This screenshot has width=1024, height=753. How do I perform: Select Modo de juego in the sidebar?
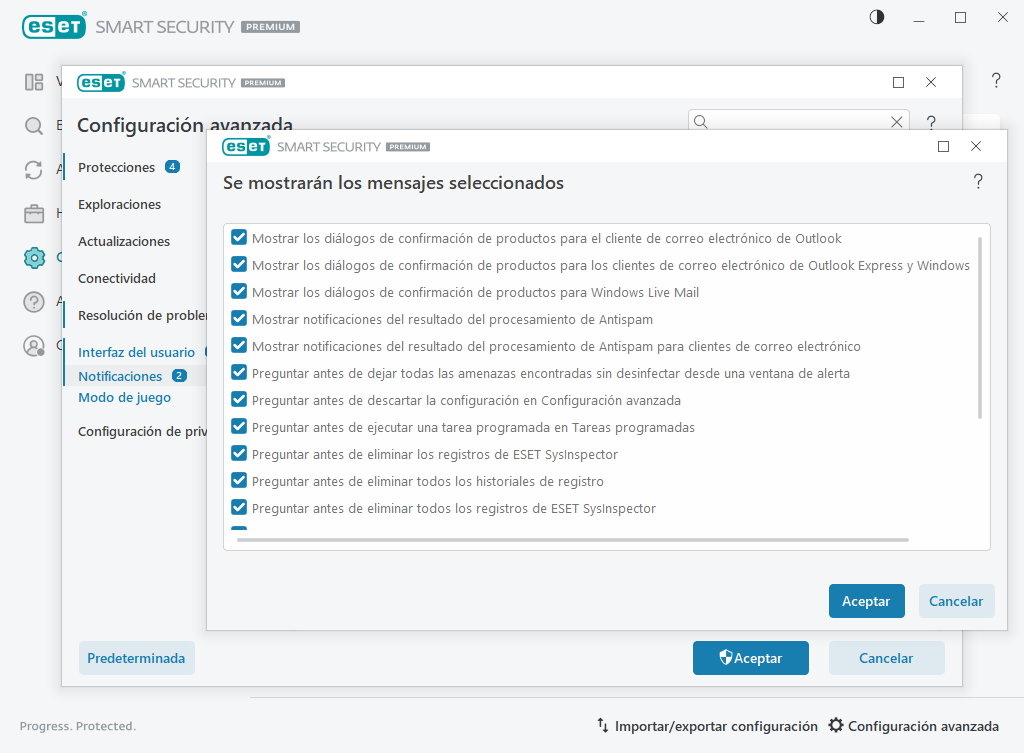coord(124,397)
